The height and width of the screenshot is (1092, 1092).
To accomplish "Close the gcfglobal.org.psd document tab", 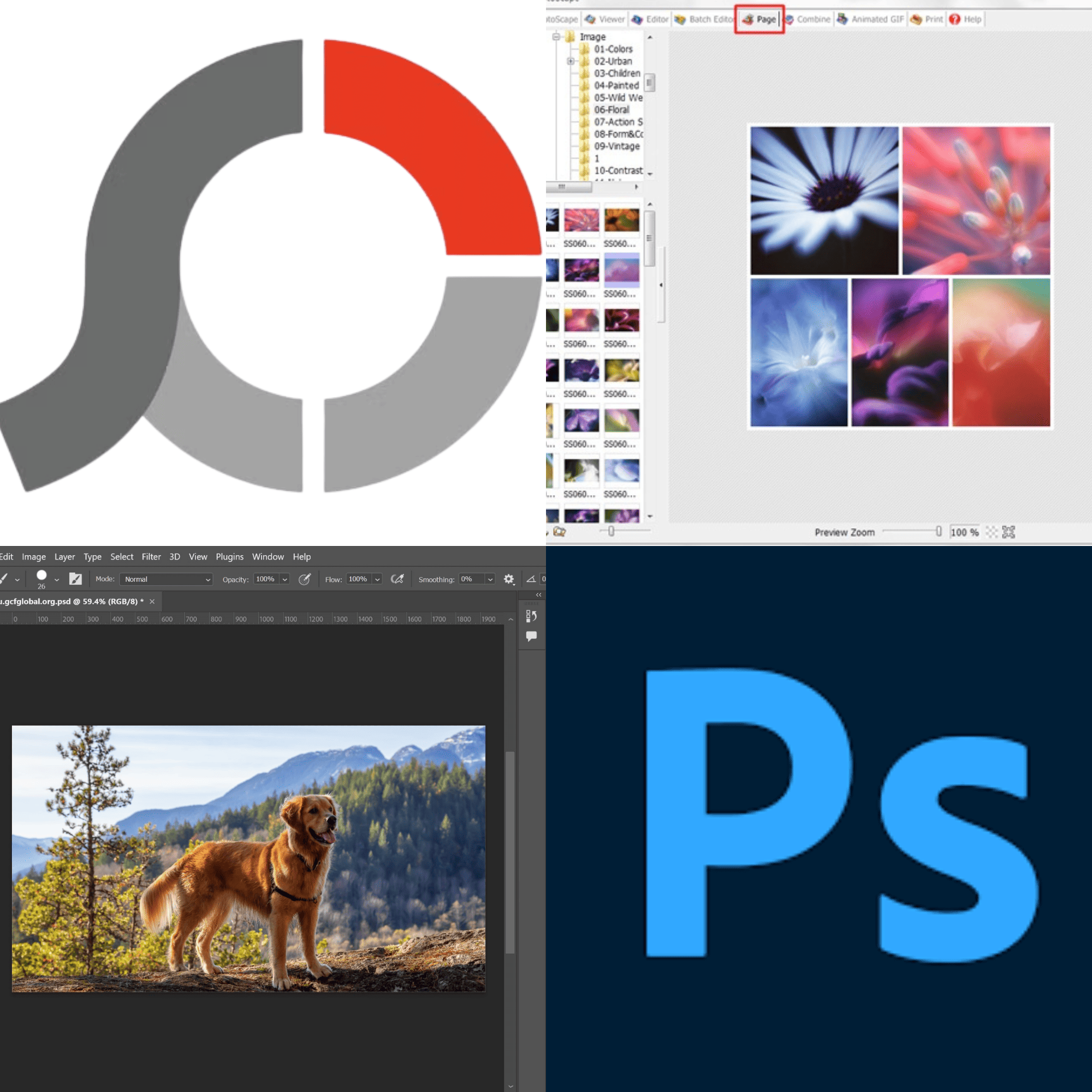I will point(152,601).
